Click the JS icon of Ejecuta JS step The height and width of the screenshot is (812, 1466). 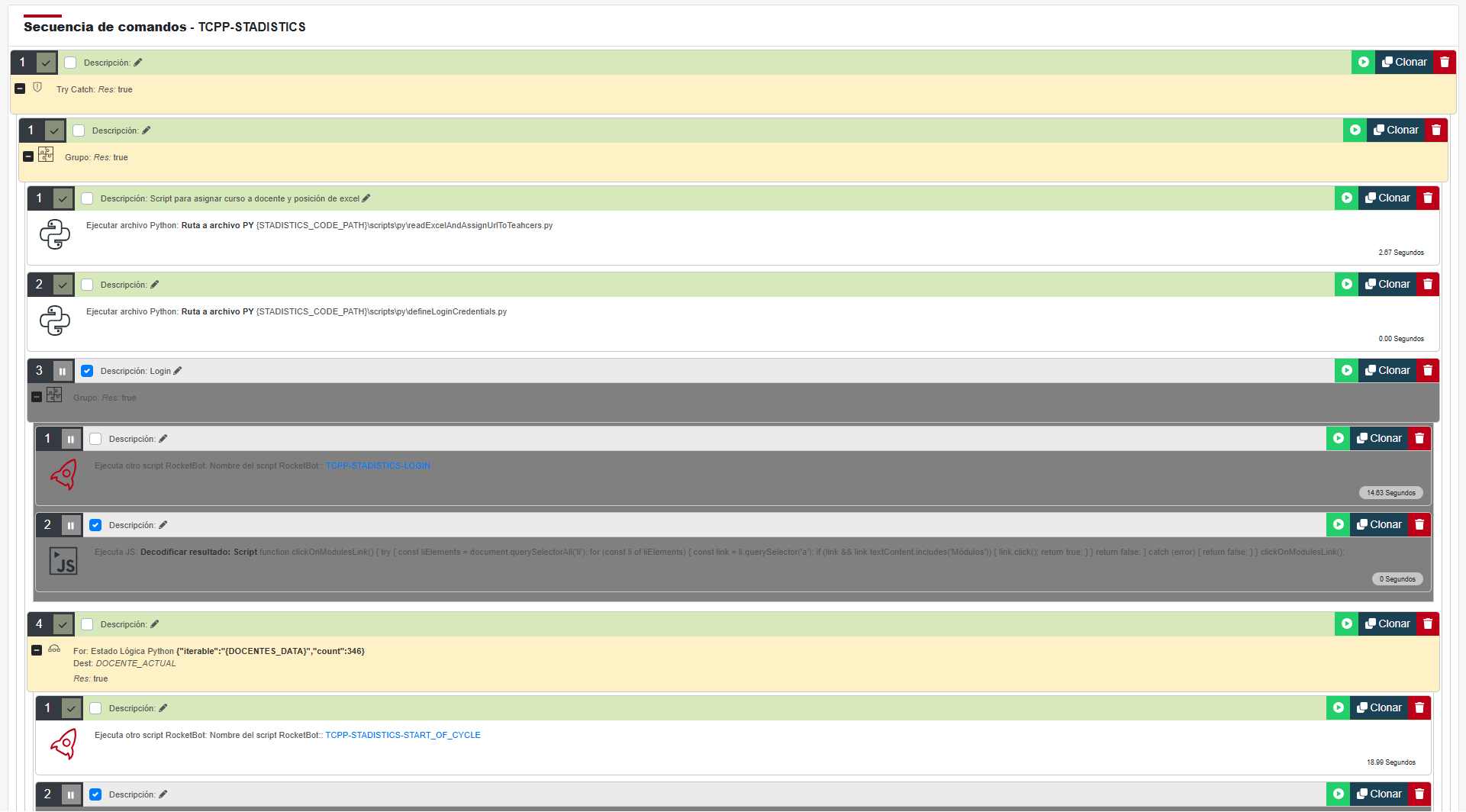pyautogui.click(x=63, y=561)
